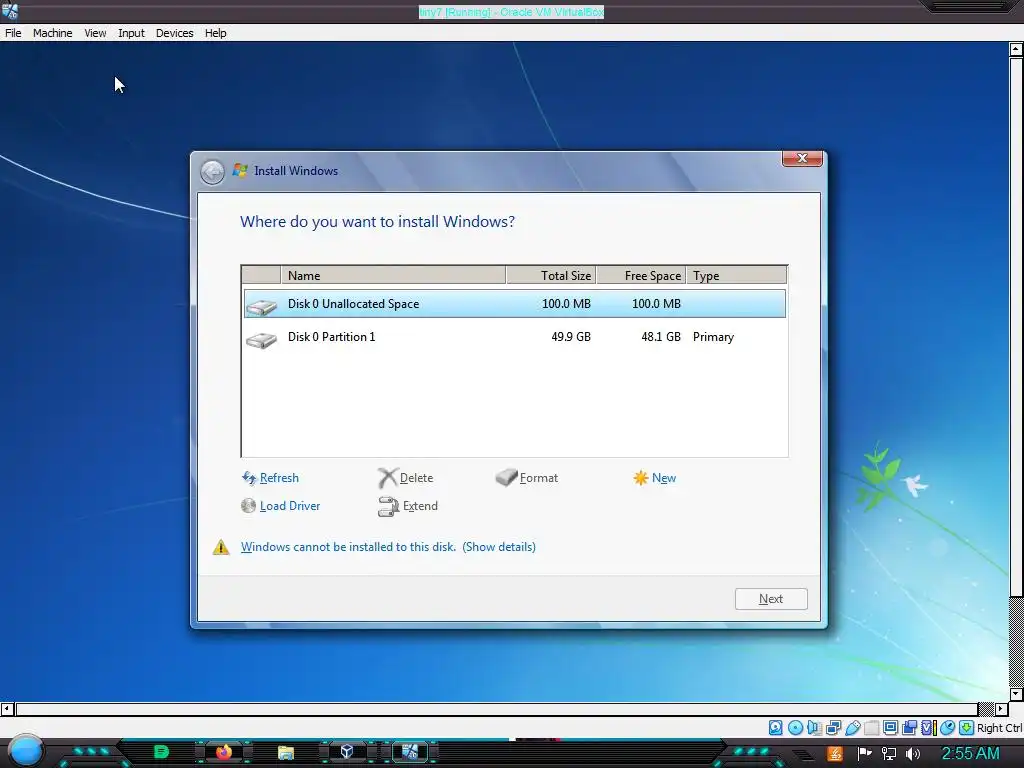This screenshot has width=1024, height=768.
Task: Open the Input menu
Action: coord(131,33)
